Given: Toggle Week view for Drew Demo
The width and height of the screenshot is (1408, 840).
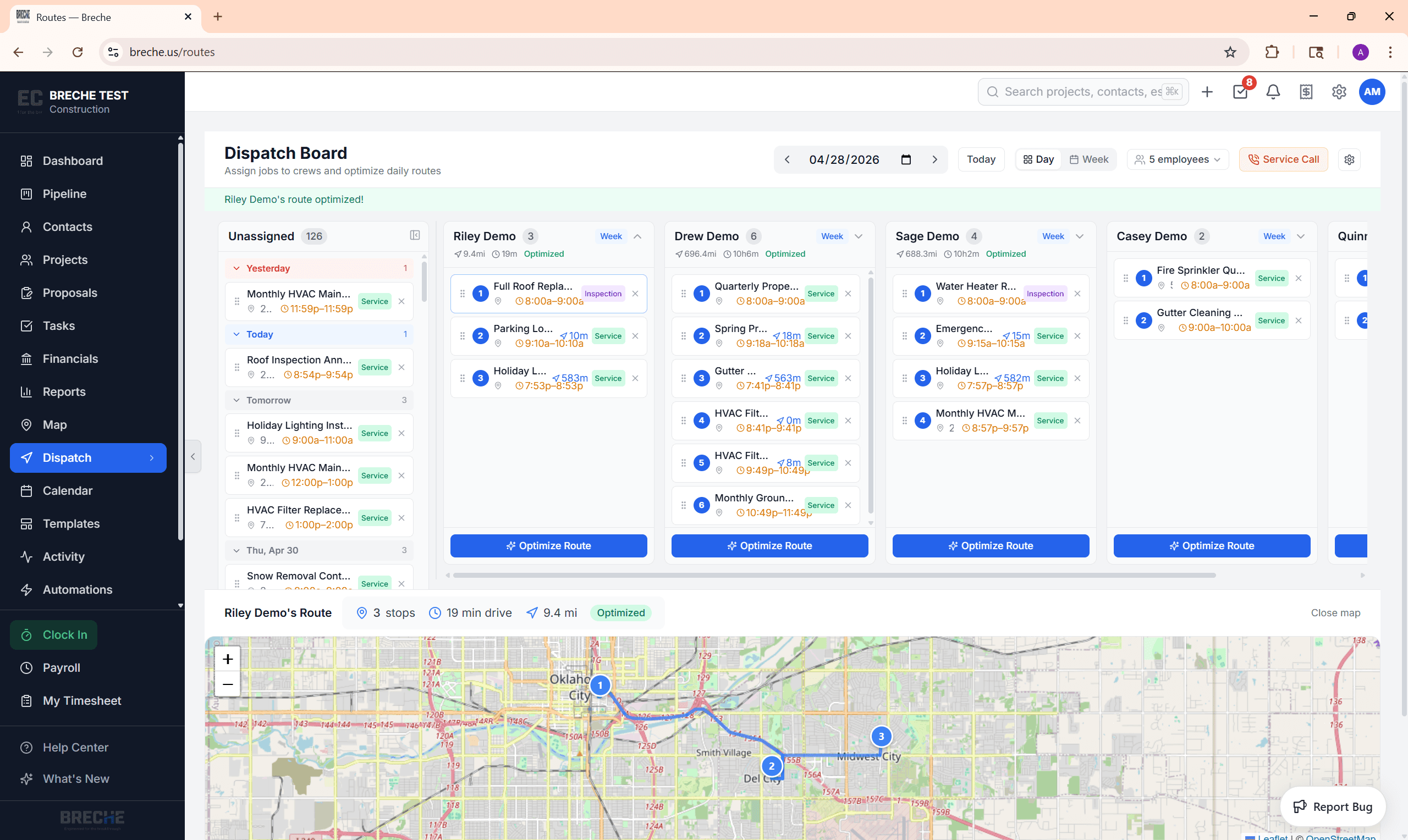Looking at the screenshot, I should coord(832,236).
